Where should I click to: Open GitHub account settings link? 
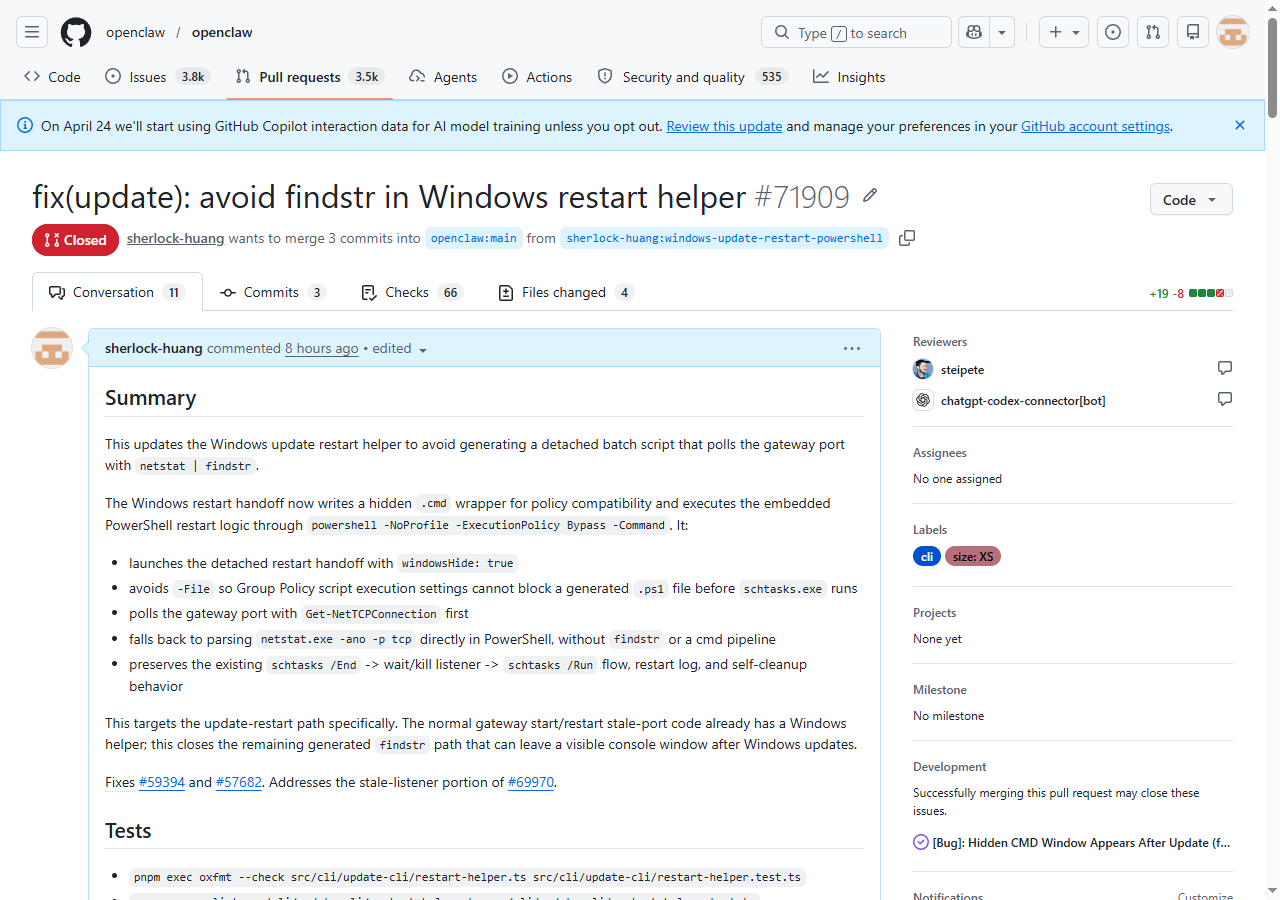[1095, 126]
